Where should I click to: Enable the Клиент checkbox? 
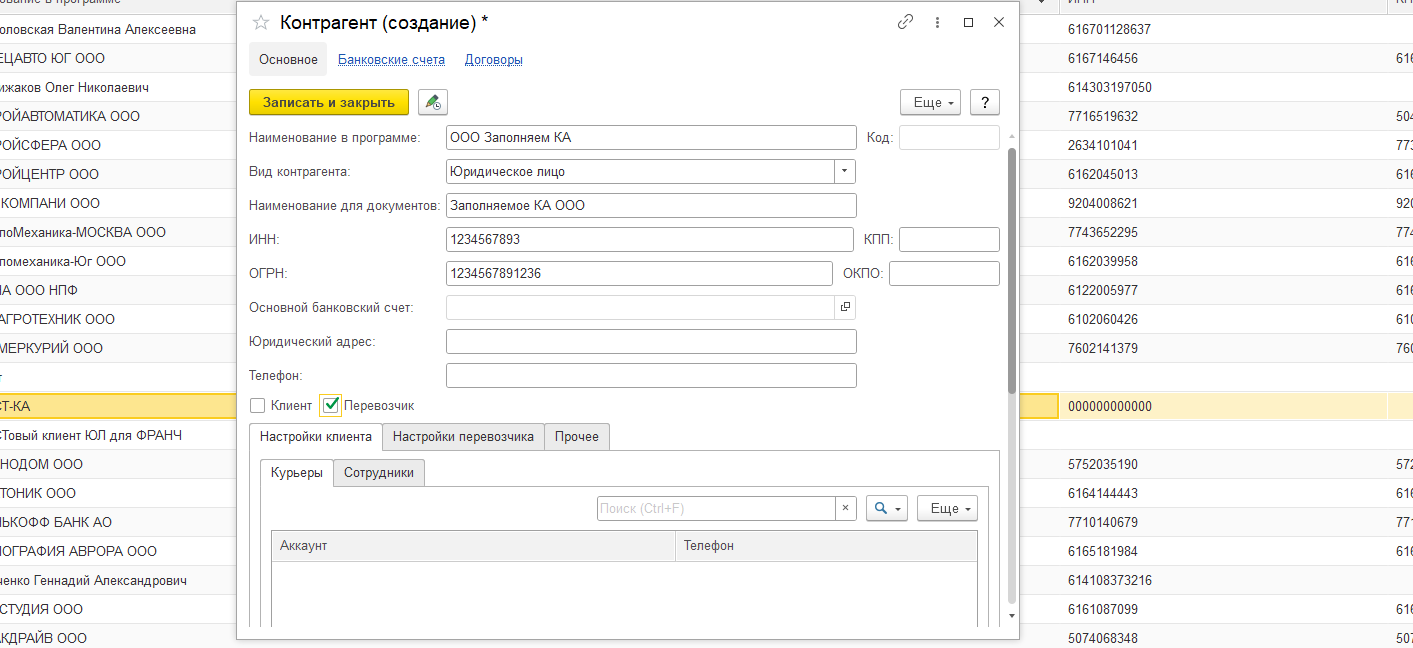tap(258, 406)
